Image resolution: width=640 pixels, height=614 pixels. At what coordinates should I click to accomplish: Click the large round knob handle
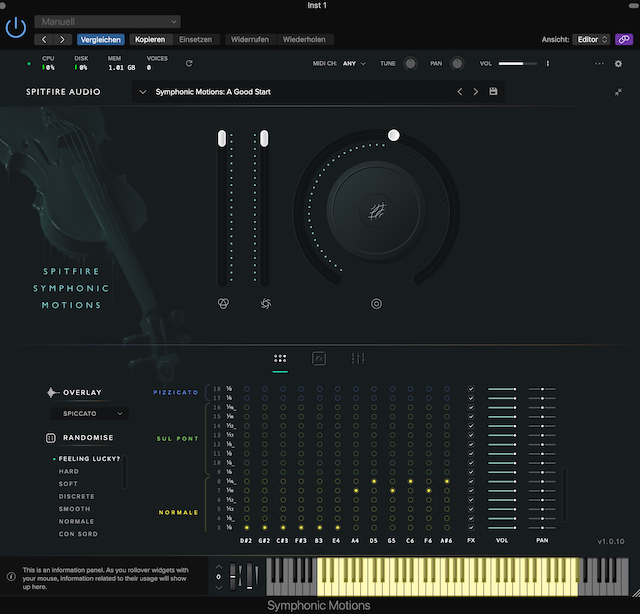[x=393, y=135]
